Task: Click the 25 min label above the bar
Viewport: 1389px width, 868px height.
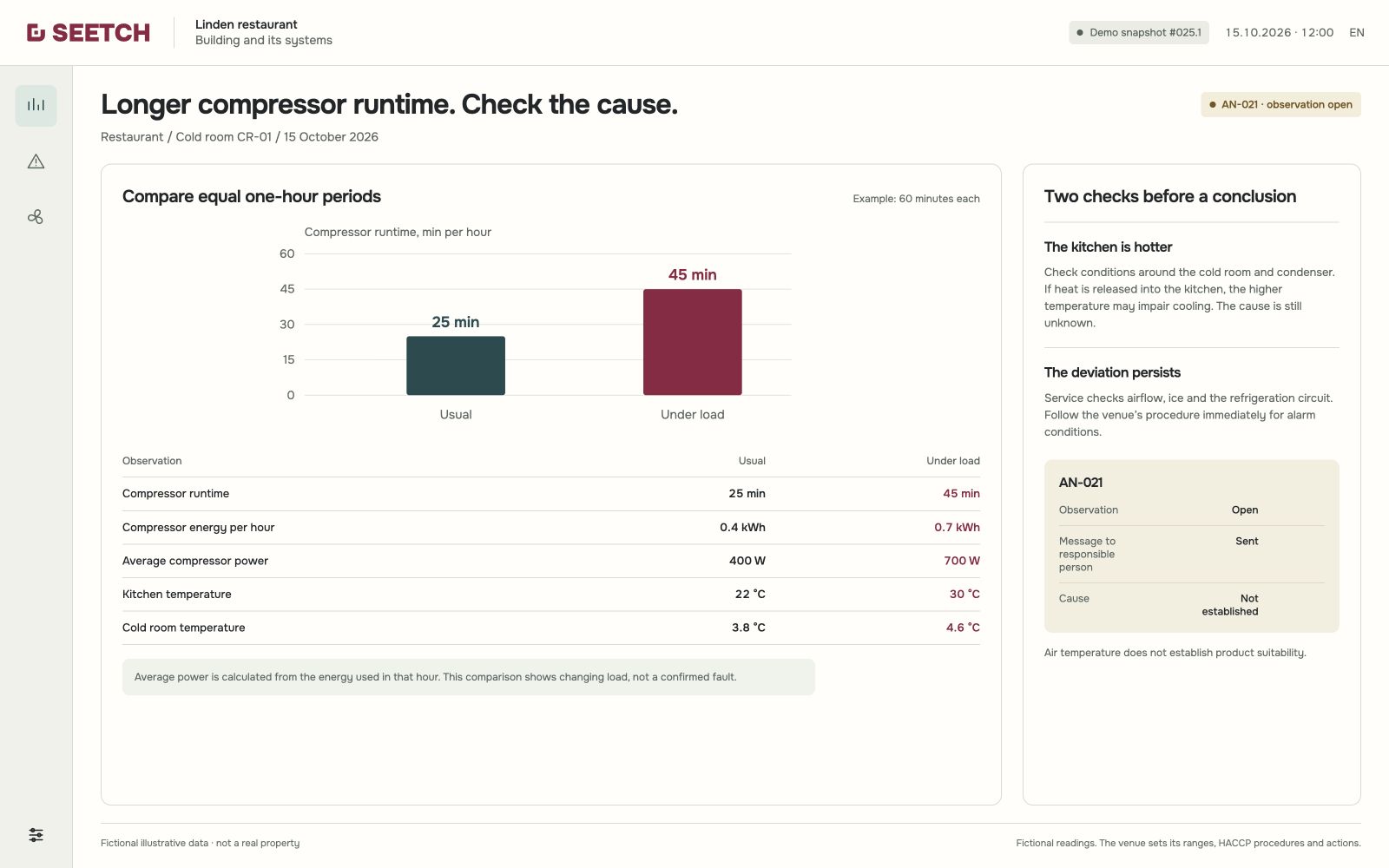Action: coord(456,322)
